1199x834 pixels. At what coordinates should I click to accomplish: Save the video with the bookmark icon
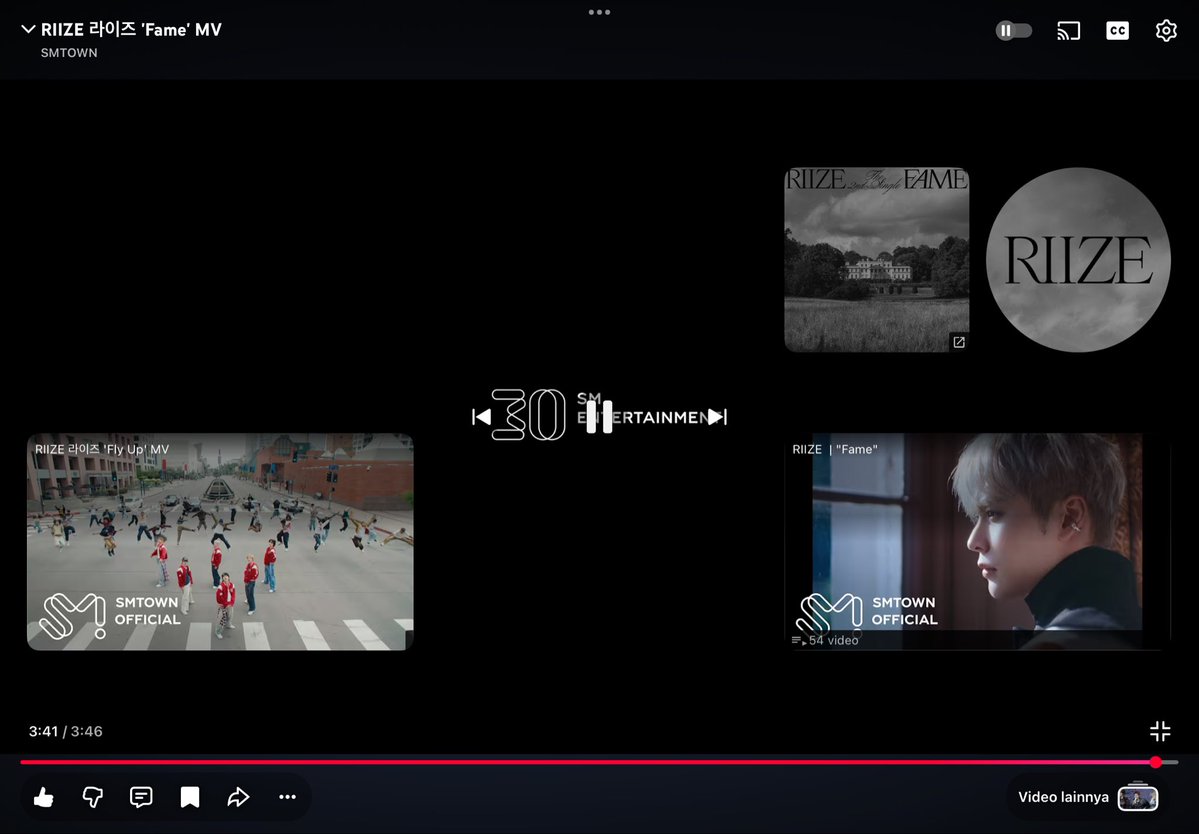[190, 797]
